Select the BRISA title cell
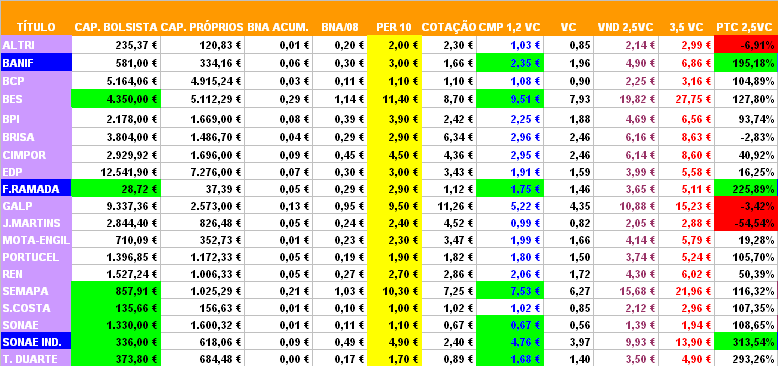 pyautogui.click(x=36, y=137)
